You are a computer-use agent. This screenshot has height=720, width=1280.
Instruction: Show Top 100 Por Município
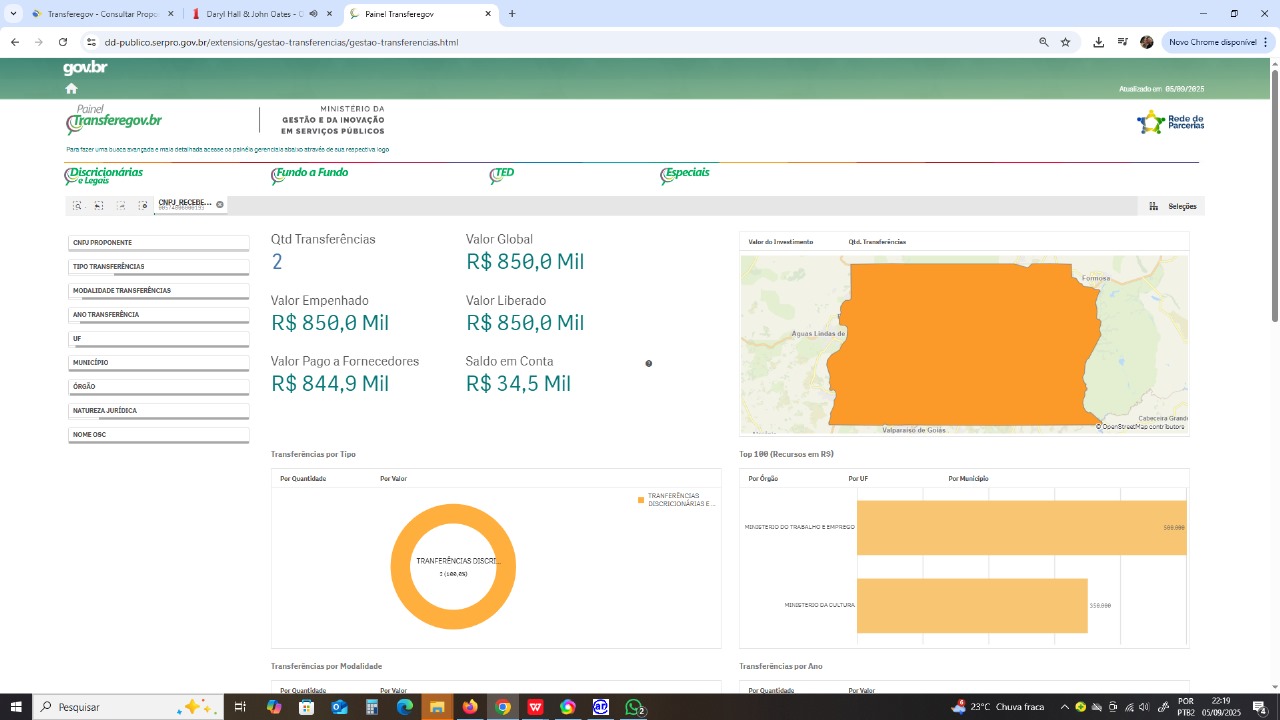(968, 479)
